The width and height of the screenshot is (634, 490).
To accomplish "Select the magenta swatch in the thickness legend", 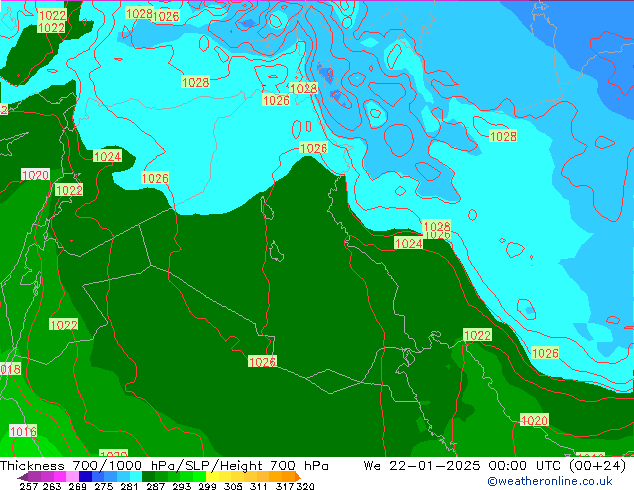I will pyautogui.click(x=60, y=476).
